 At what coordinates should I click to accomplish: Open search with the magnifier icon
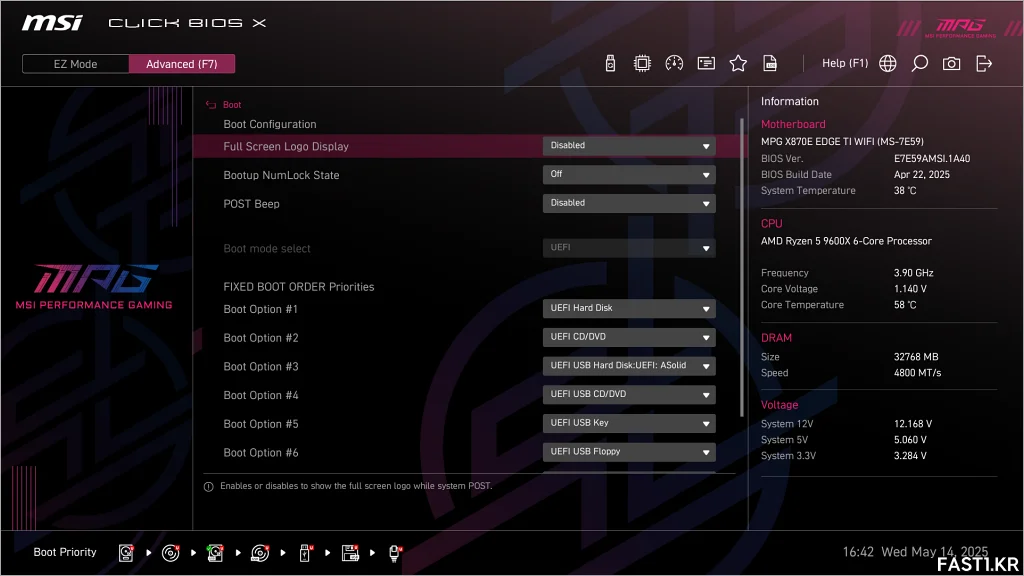click(x=920, y=63)
